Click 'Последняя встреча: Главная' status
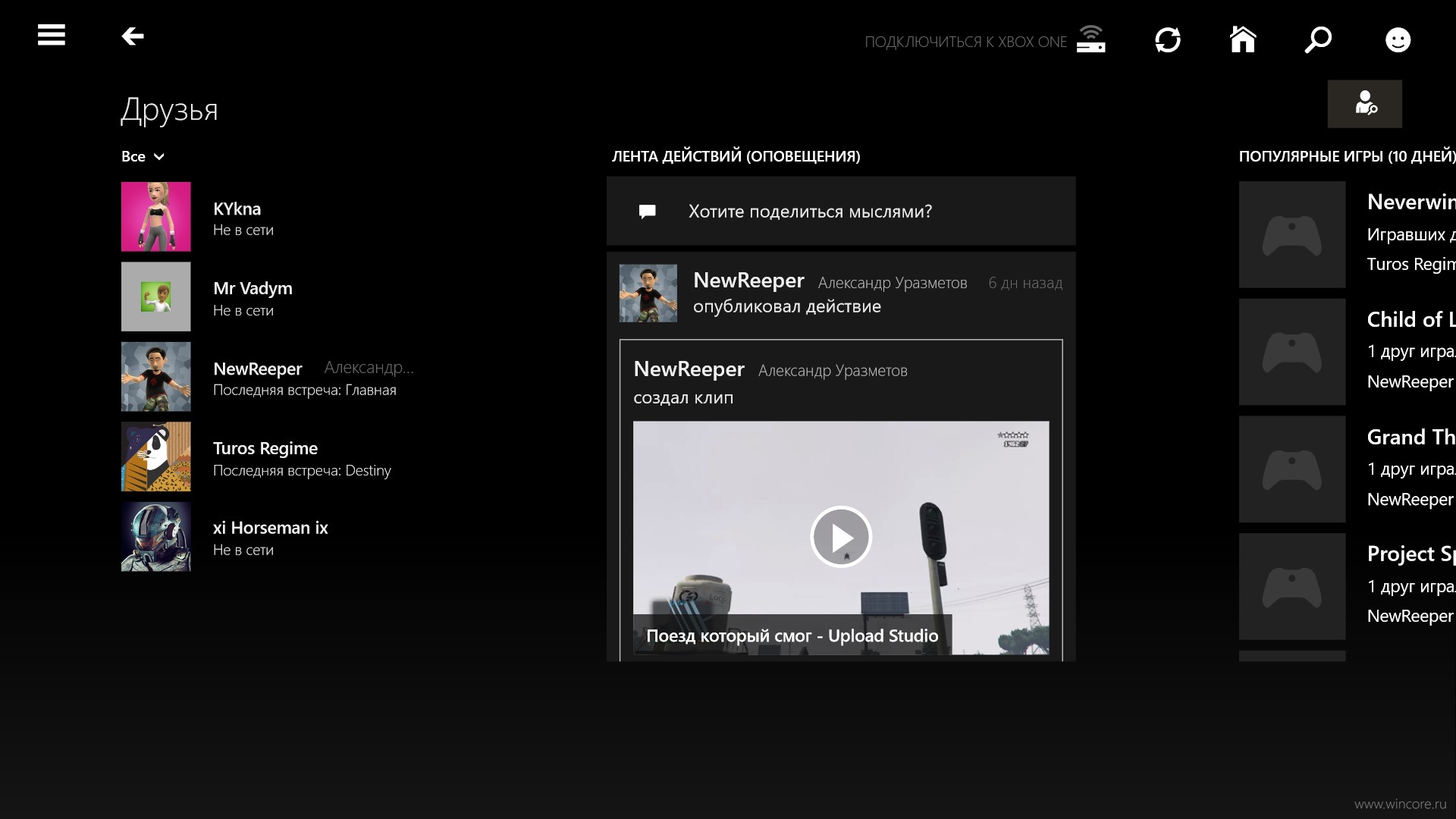 pos(305,390)
